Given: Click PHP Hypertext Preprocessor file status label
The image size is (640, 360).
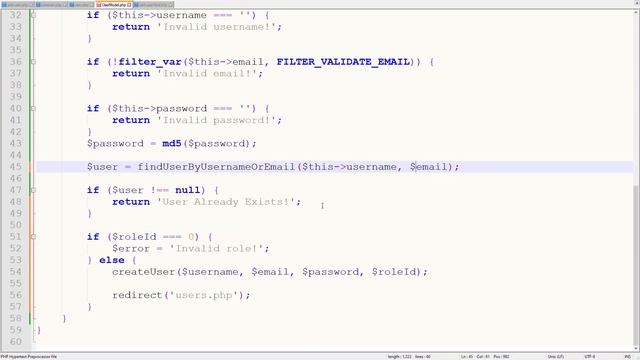Looking at the screenshot, I should [29, 357].
